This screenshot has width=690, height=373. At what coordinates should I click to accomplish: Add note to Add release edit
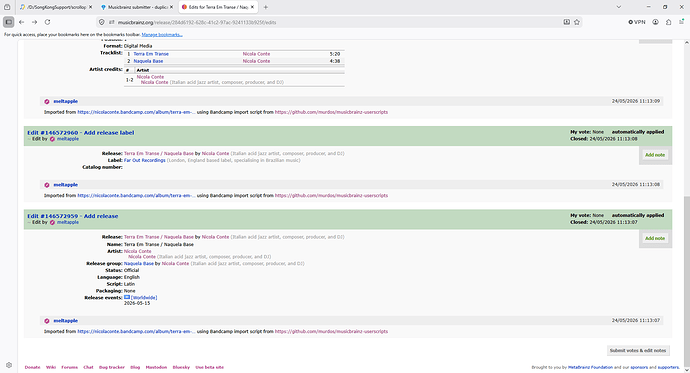coord(655,238)
